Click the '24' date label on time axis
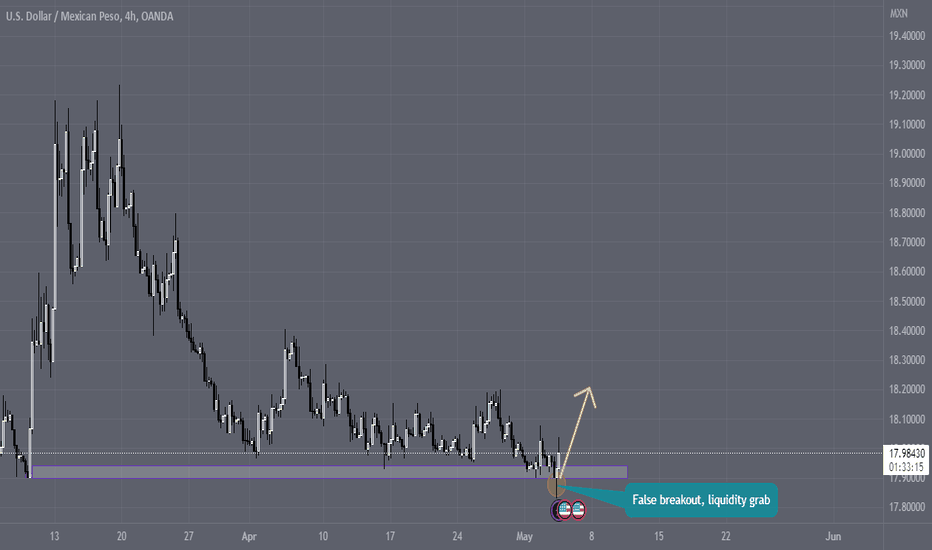932x550 pixels. pos(457,536)
